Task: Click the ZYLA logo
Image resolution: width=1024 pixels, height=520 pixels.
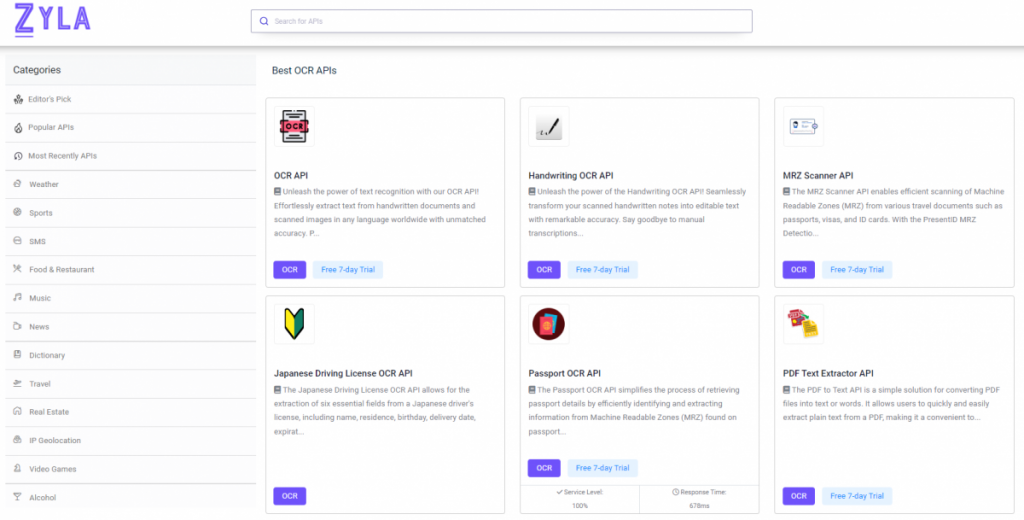Action: 52,19
